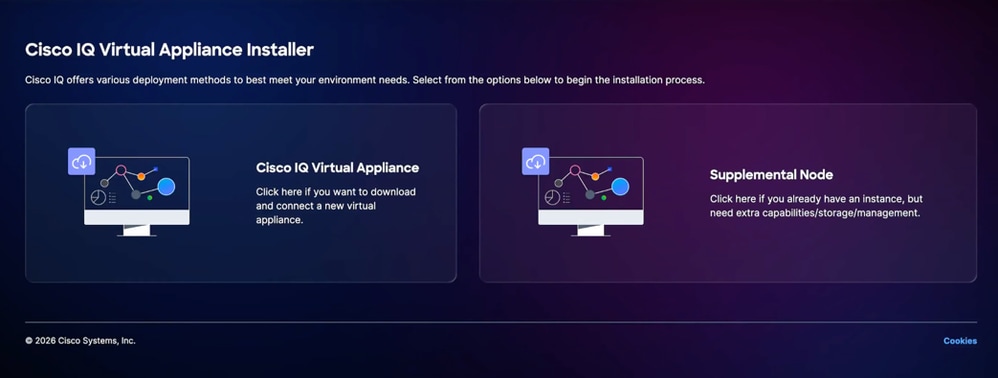
Task: Click text "download and connect a new virtual appliance"
Action: [336, 206]
